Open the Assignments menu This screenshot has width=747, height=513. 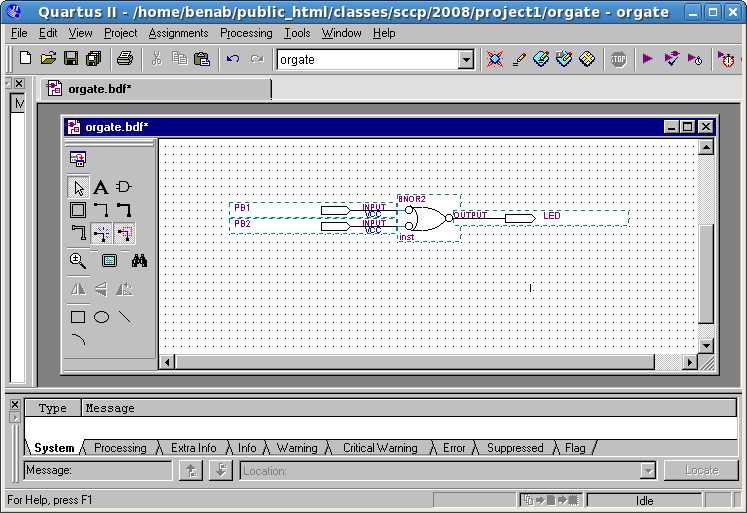point(178,33)
